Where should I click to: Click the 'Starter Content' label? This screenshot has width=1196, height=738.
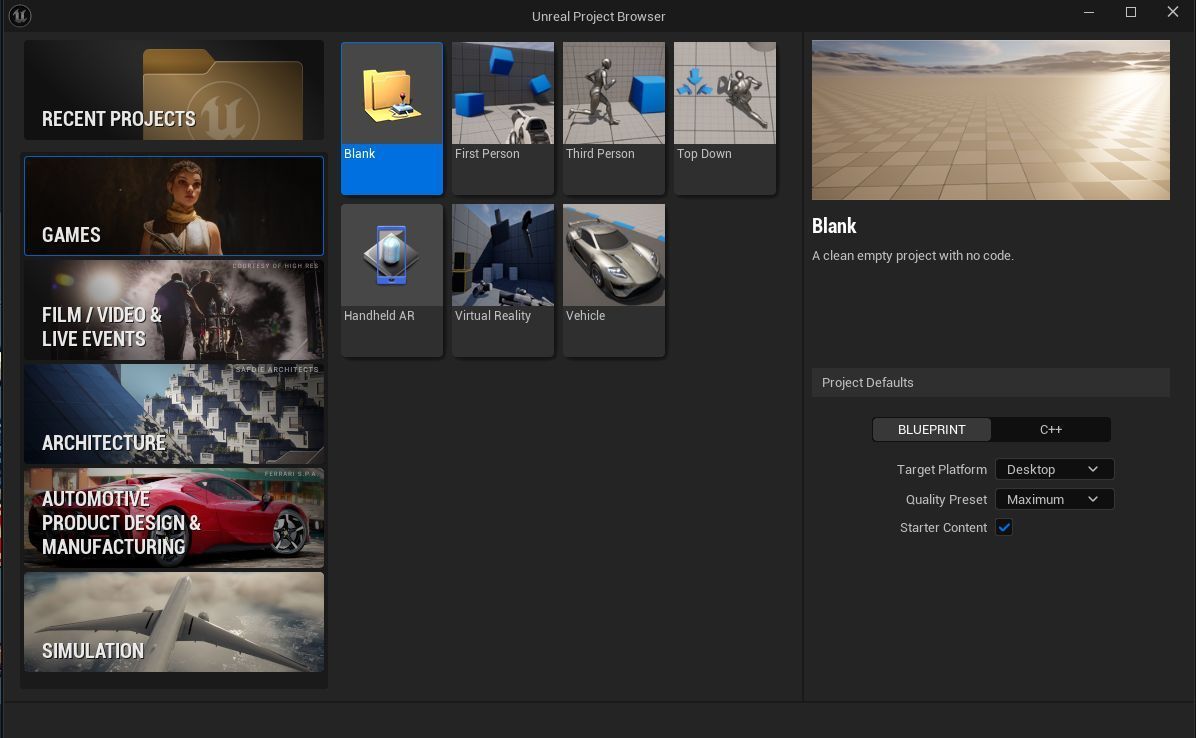point(943,528)
